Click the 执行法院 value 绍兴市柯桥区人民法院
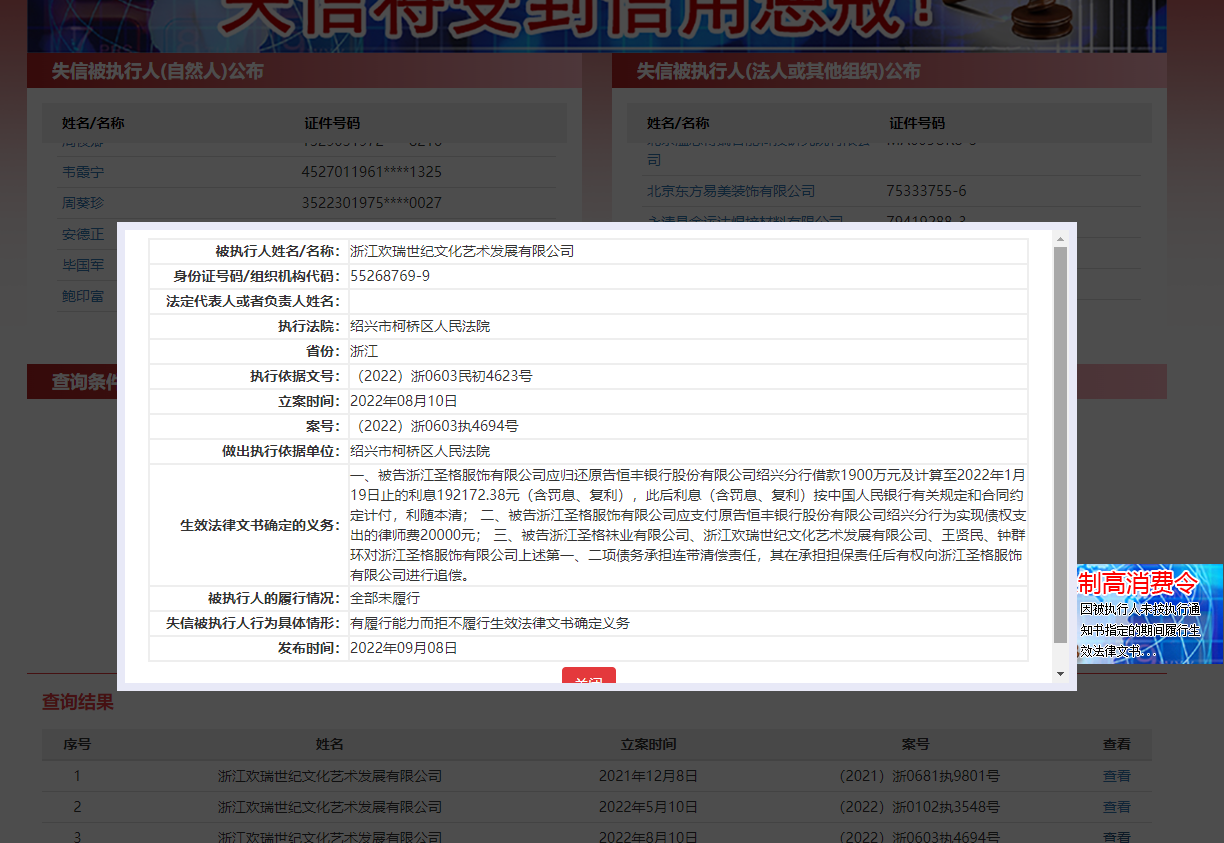 point(420,327)
